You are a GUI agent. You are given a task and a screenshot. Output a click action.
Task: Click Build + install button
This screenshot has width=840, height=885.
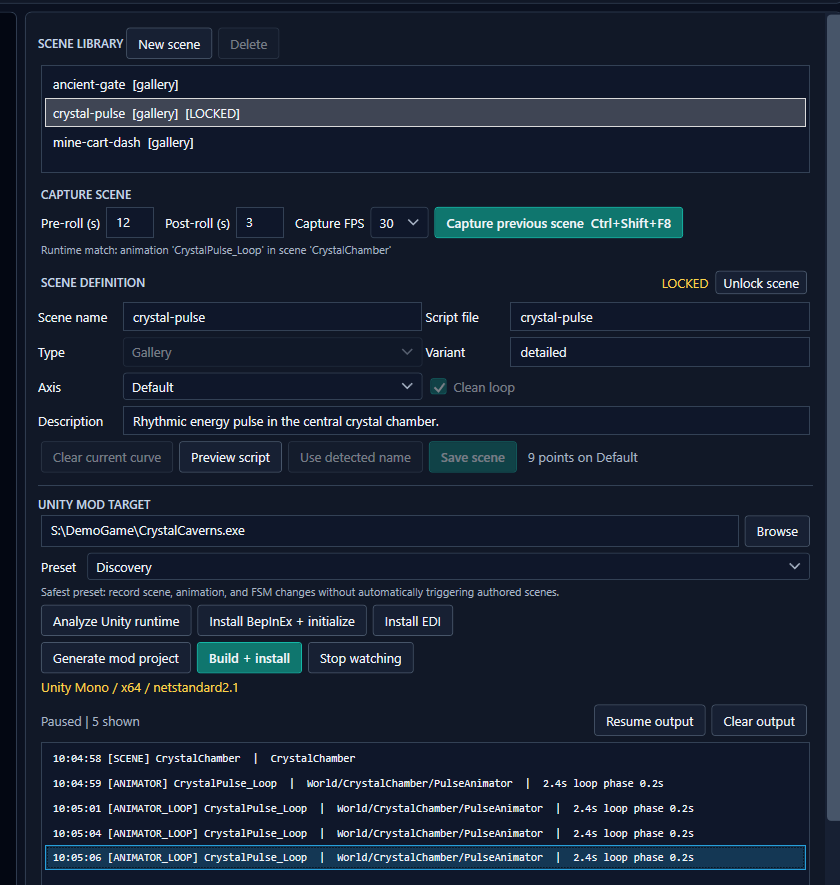tap(249, 658)
